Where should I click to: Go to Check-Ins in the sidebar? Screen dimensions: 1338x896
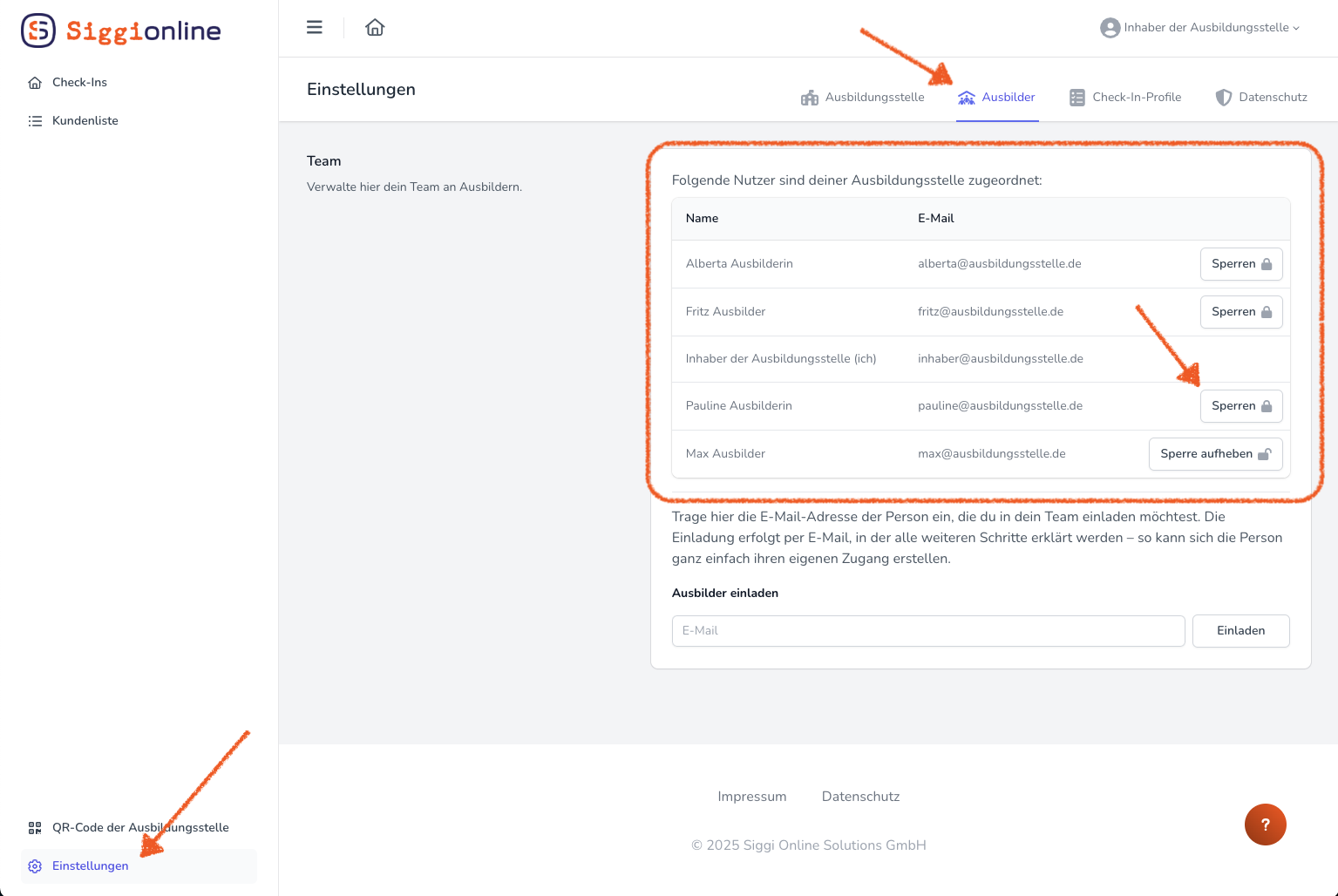pyautogui.click(x=79, y=83)
